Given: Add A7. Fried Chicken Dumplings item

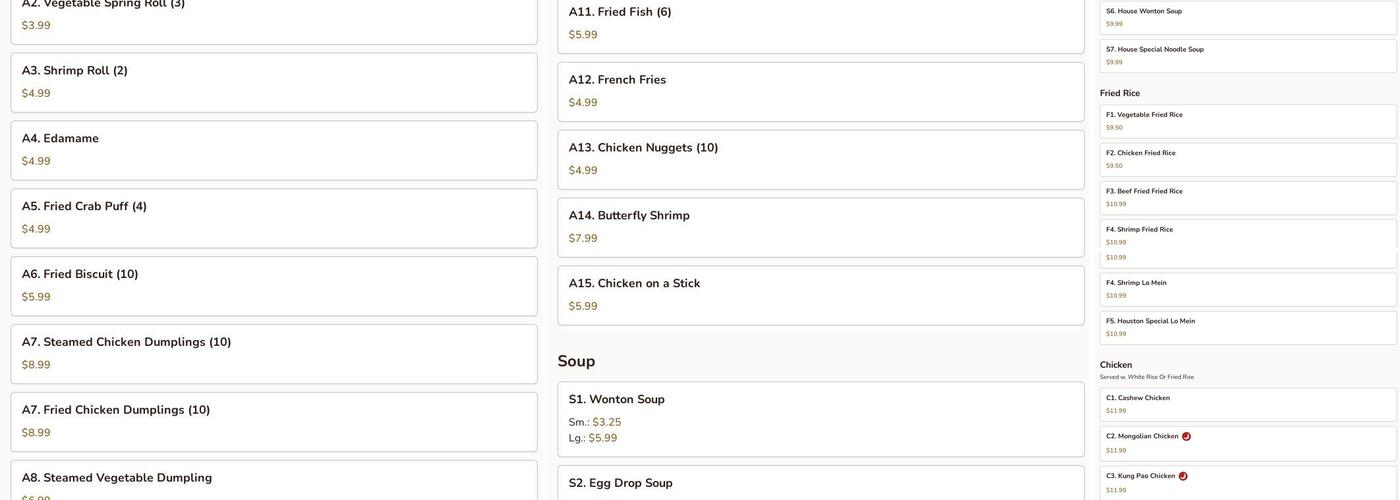Looking at the screenshot, I should (273, 422).
